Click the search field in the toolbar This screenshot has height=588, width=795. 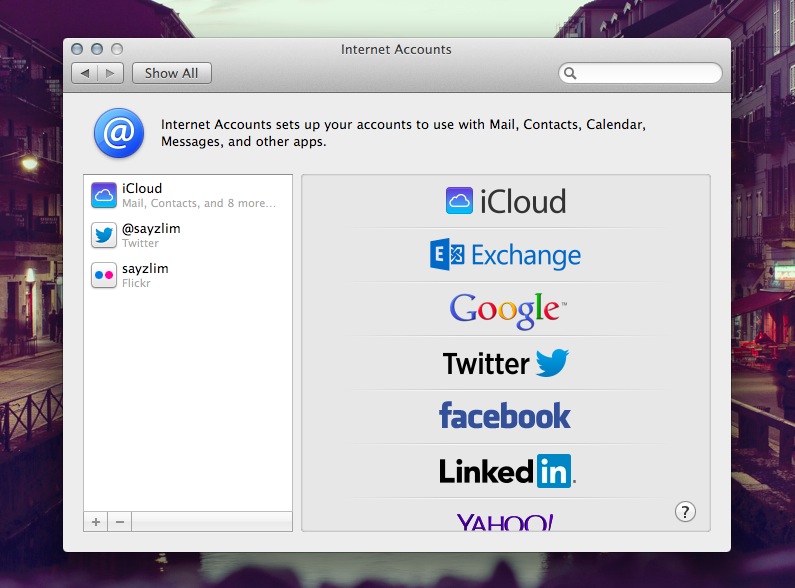pos(640,74)
